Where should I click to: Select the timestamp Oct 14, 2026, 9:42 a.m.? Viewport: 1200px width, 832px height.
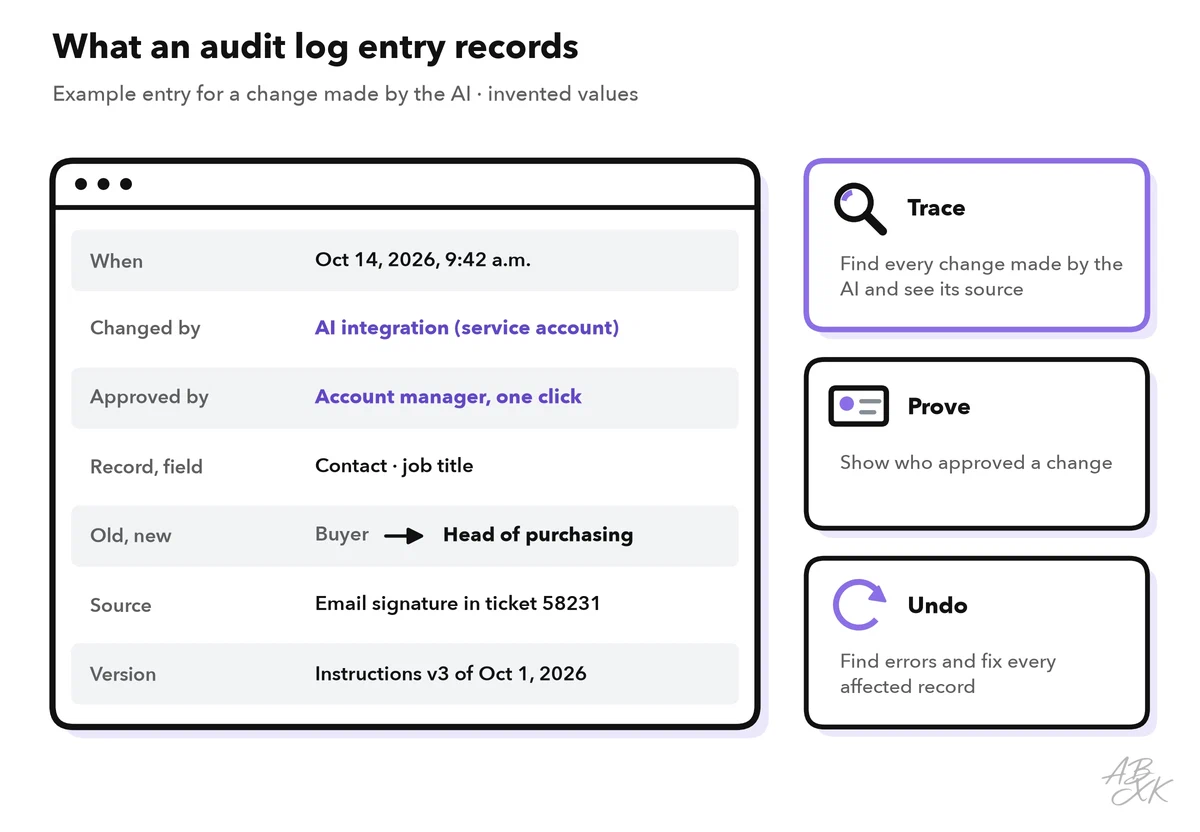(x=423, y=260)
